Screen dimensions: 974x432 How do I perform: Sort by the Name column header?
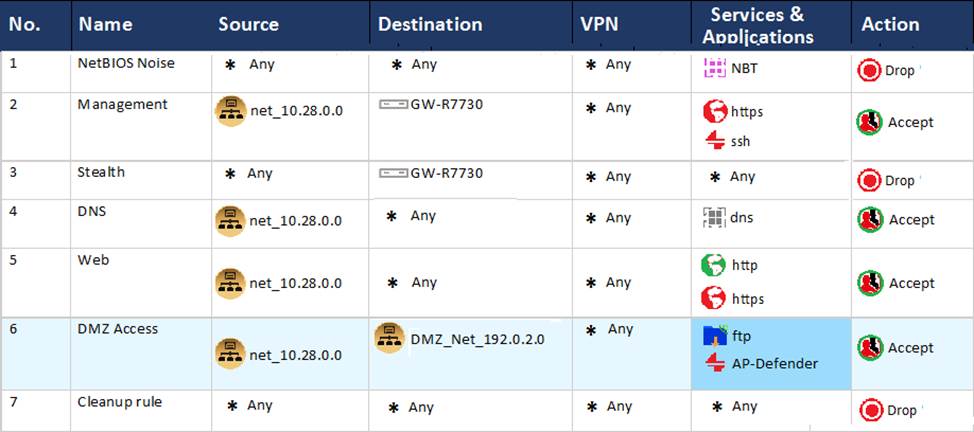106,24
